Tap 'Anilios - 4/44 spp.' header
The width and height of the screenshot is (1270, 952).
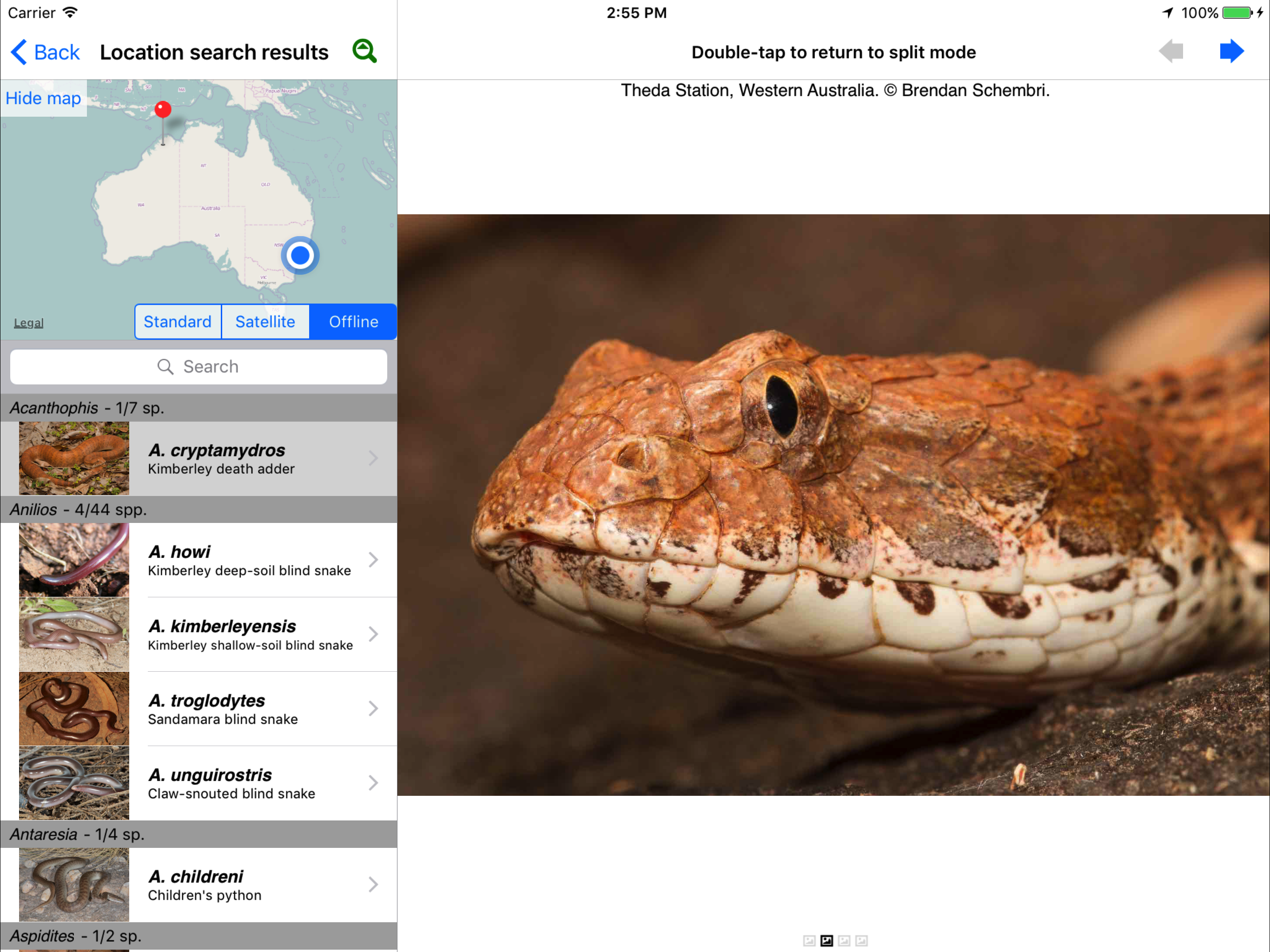[x=198, y=509]
